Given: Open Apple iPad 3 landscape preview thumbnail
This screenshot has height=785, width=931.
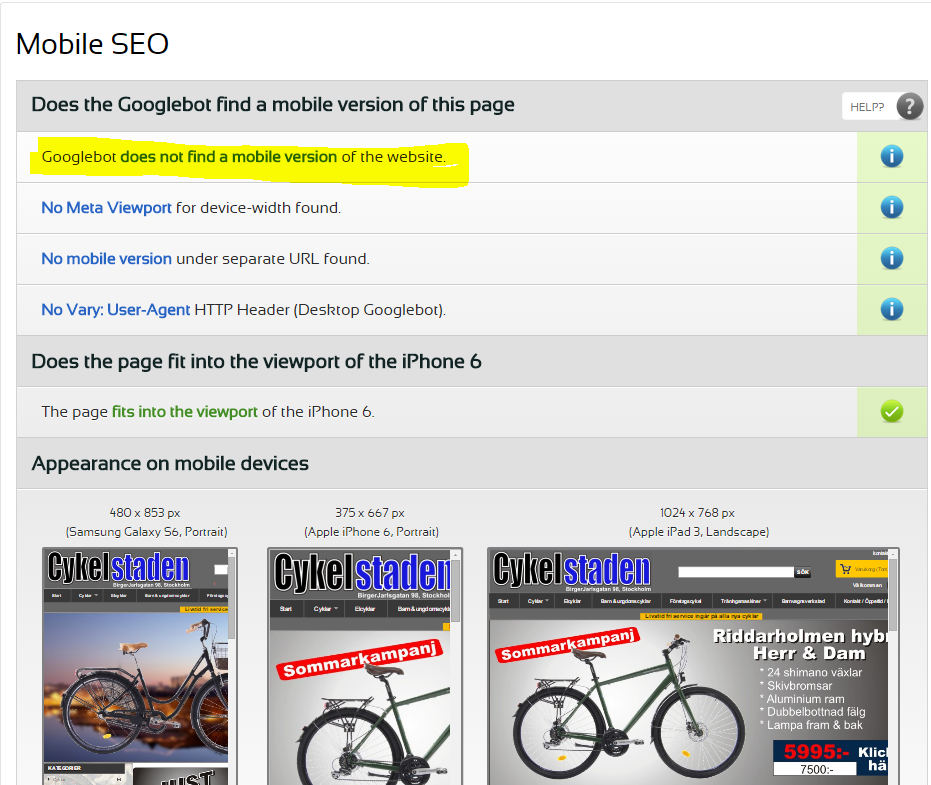Looking at the screenshot, I should pyautogui.click(x=693, y=666).
